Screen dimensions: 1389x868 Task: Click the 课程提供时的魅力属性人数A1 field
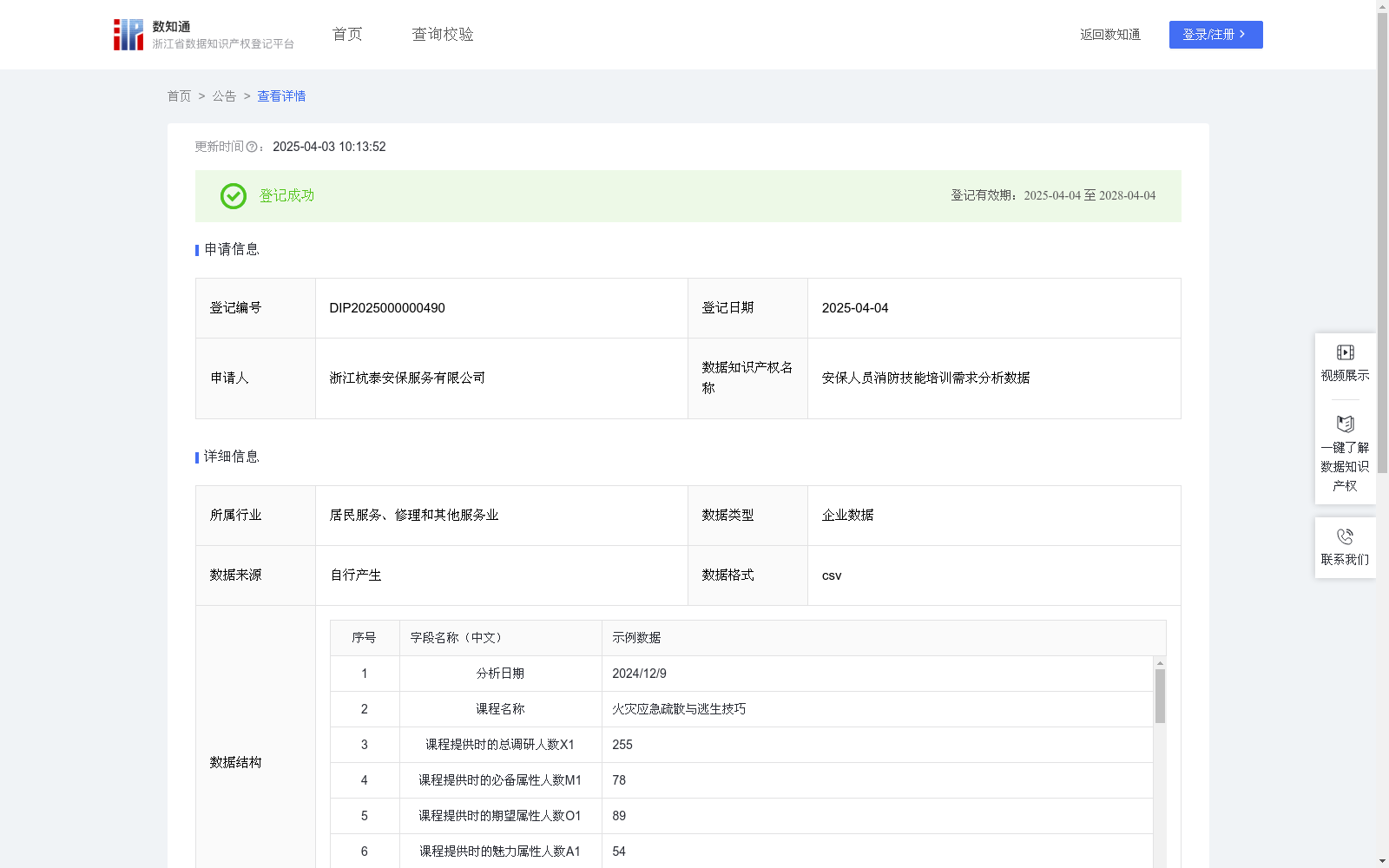coord(500,852)
